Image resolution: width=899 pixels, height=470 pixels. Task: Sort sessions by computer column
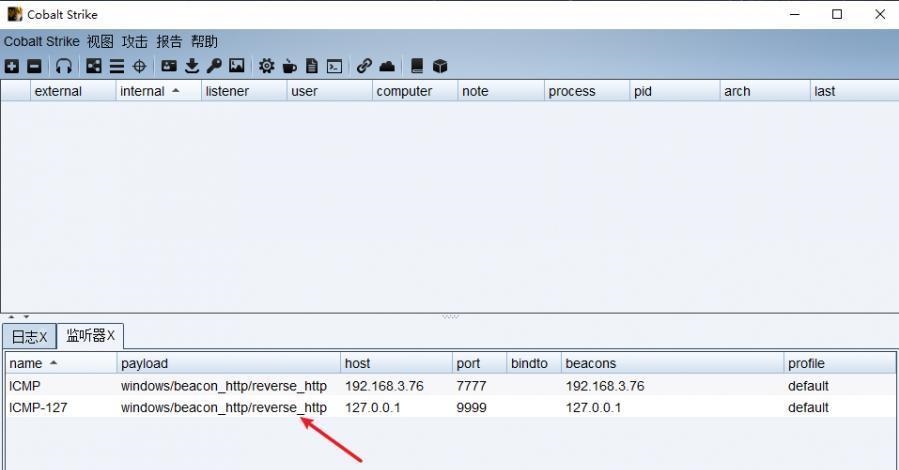pyautogui.click(x=415, y=91)
